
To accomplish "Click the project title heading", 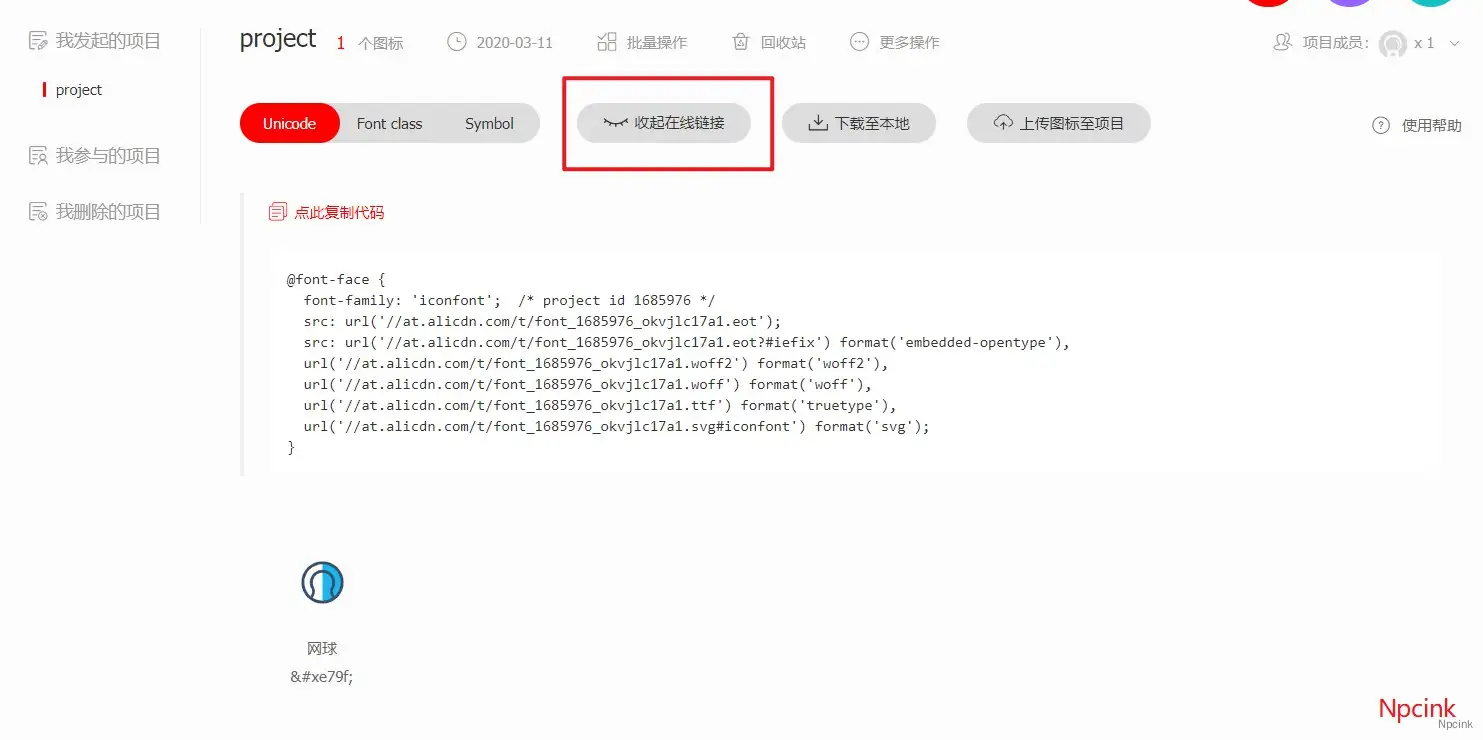I will click(278, 39).
